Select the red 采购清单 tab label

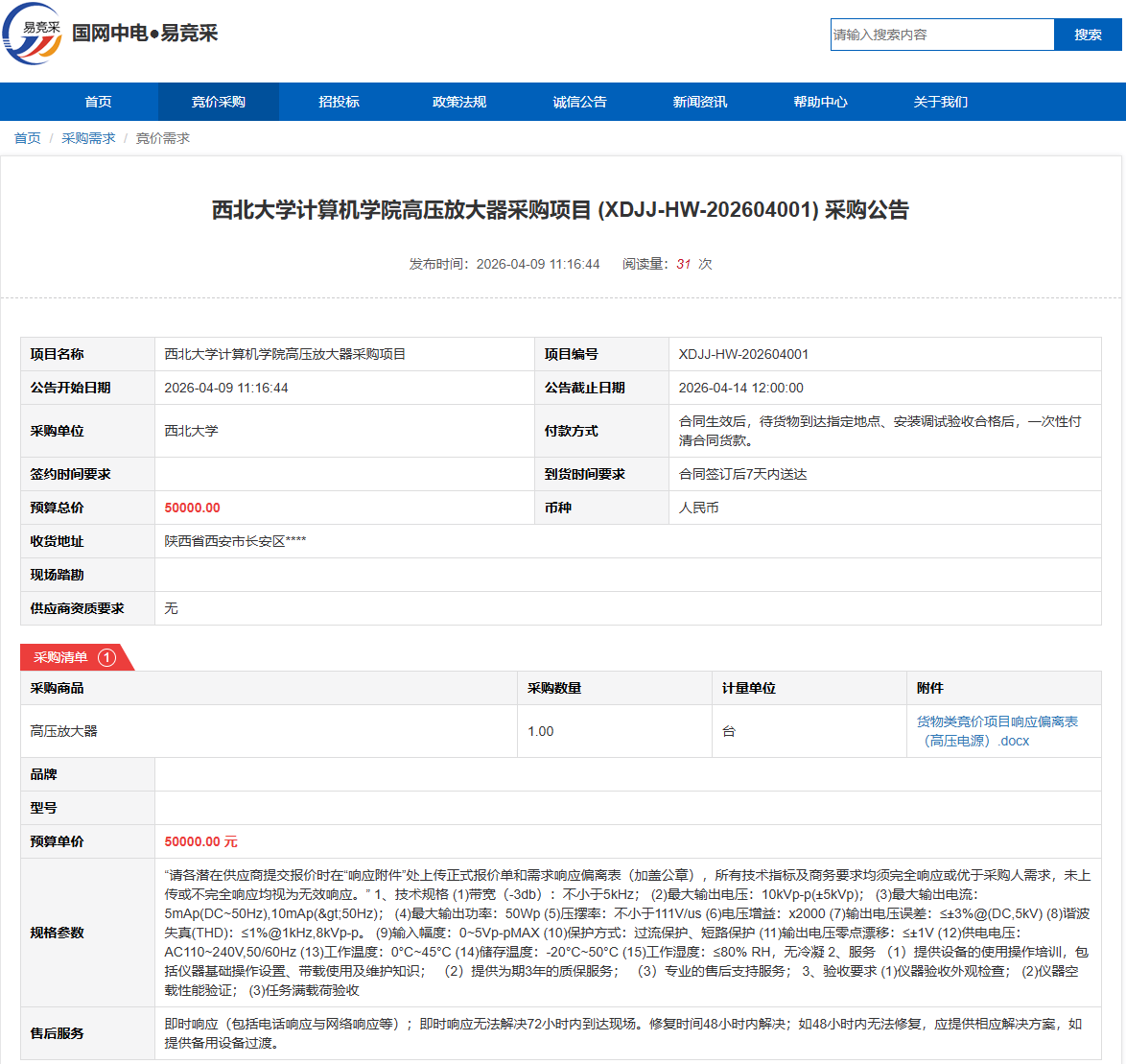click(60, 657)
